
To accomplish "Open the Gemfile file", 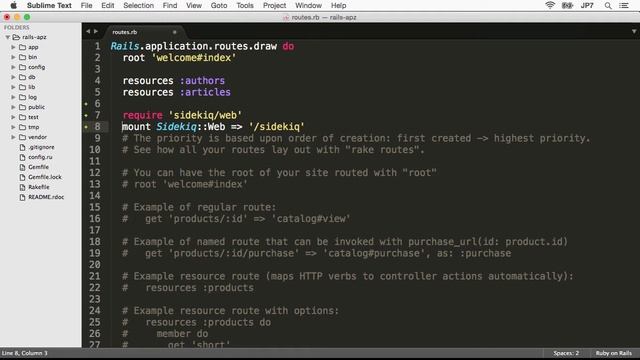I will click(x=38, y=167).
